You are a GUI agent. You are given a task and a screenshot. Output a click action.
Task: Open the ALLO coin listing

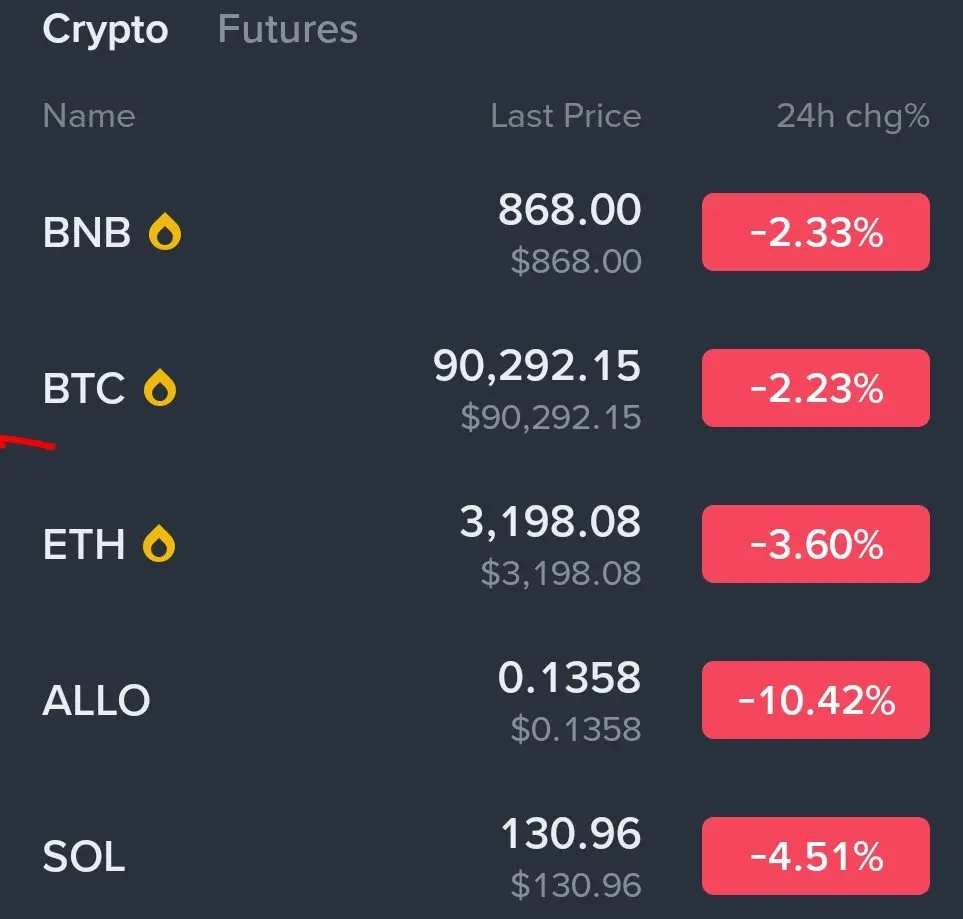tap(96, 701)
